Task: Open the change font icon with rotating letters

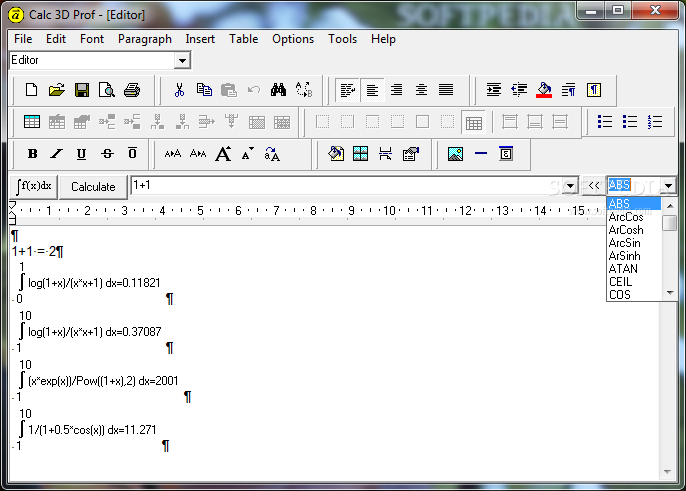Action: click(x=272, y=154)
